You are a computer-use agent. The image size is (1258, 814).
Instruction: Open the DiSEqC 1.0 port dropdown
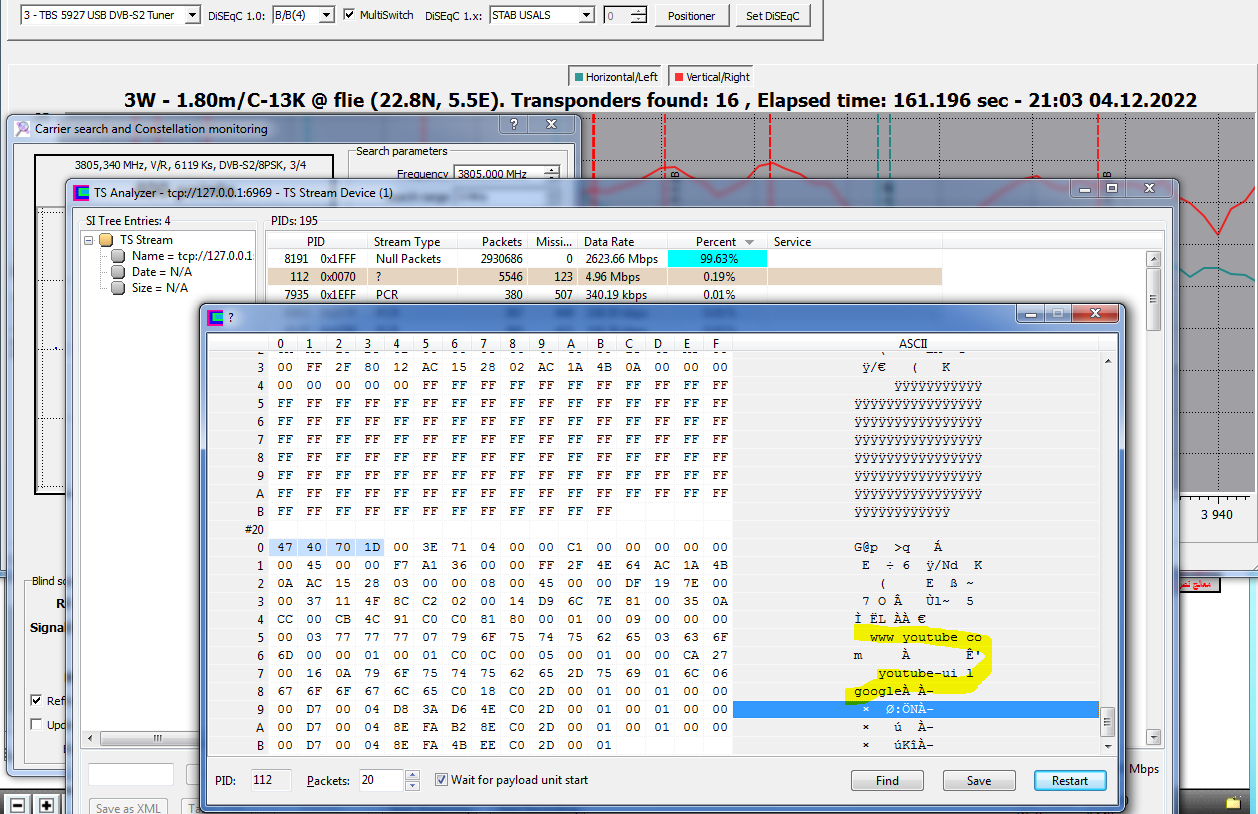326,15
